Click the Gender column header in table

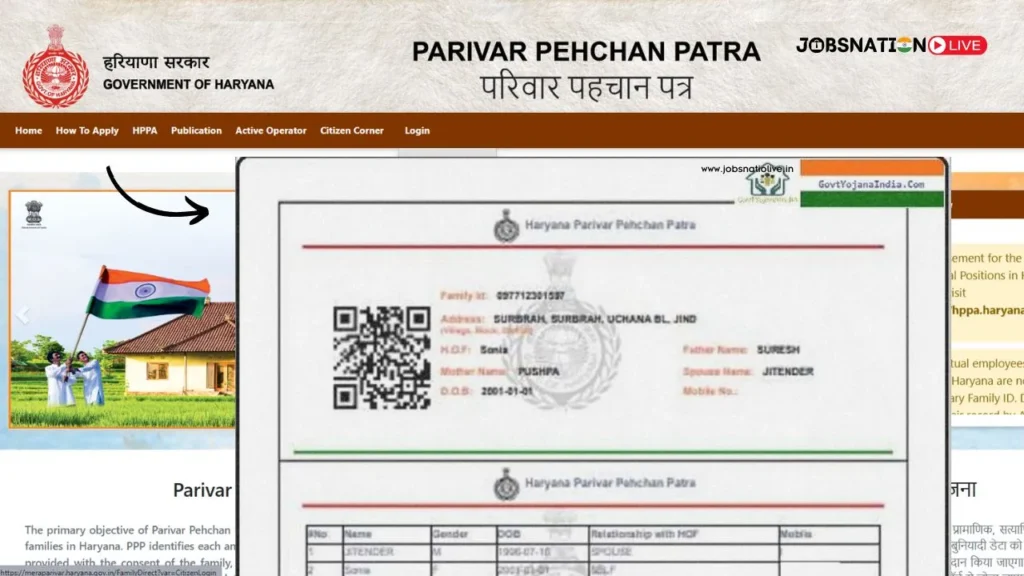coord(450,534)
